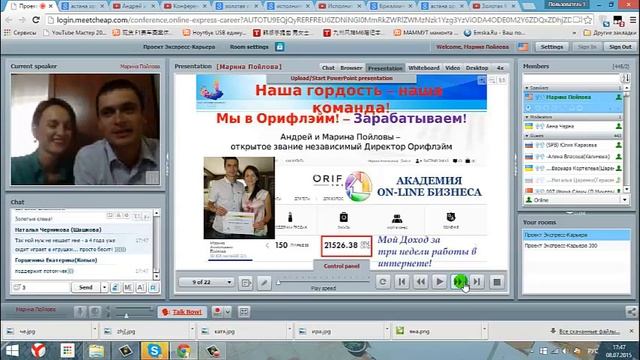Toggle the webcam button in bottom bar
The width and height of the screenshot is (640, 360).
pyautogui.click(x=95, y=312)
